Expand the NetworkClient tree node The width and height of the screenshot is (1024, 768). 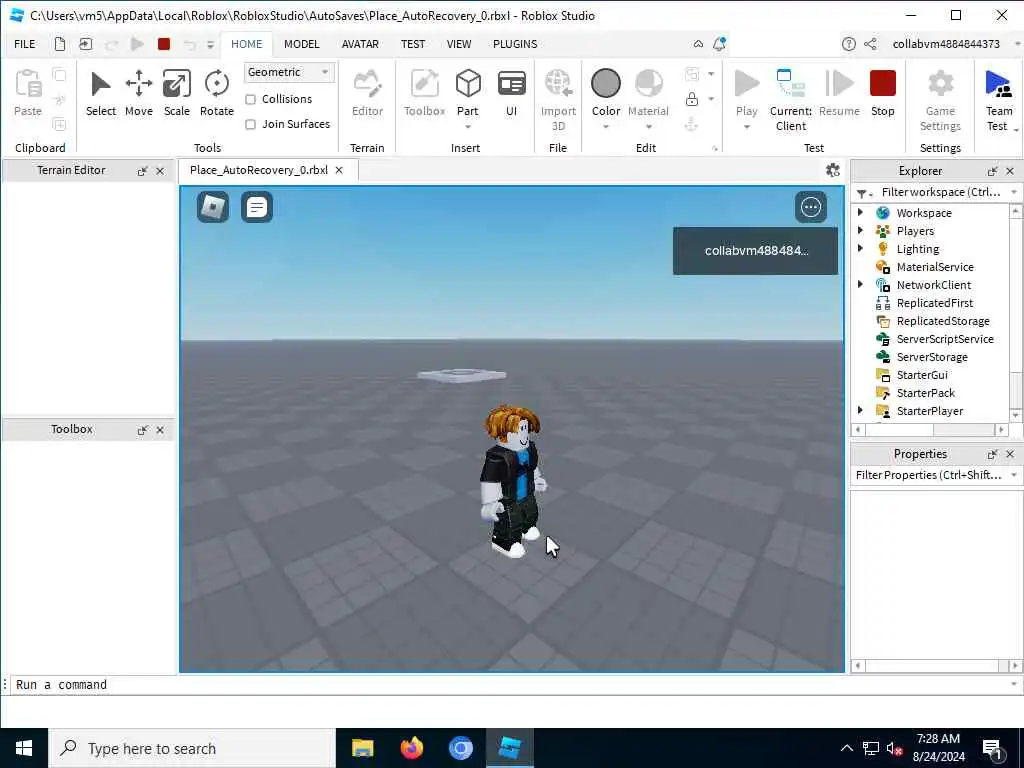click(860, 284)
